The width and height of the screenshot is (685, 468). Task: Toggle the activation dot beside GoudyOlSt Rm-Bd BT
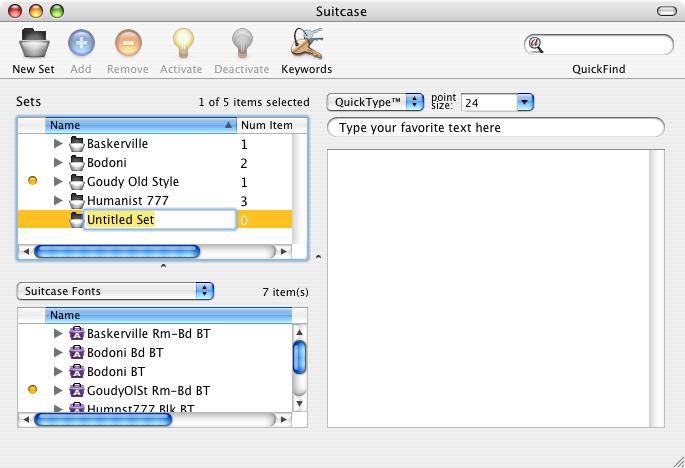coord(32,389)
